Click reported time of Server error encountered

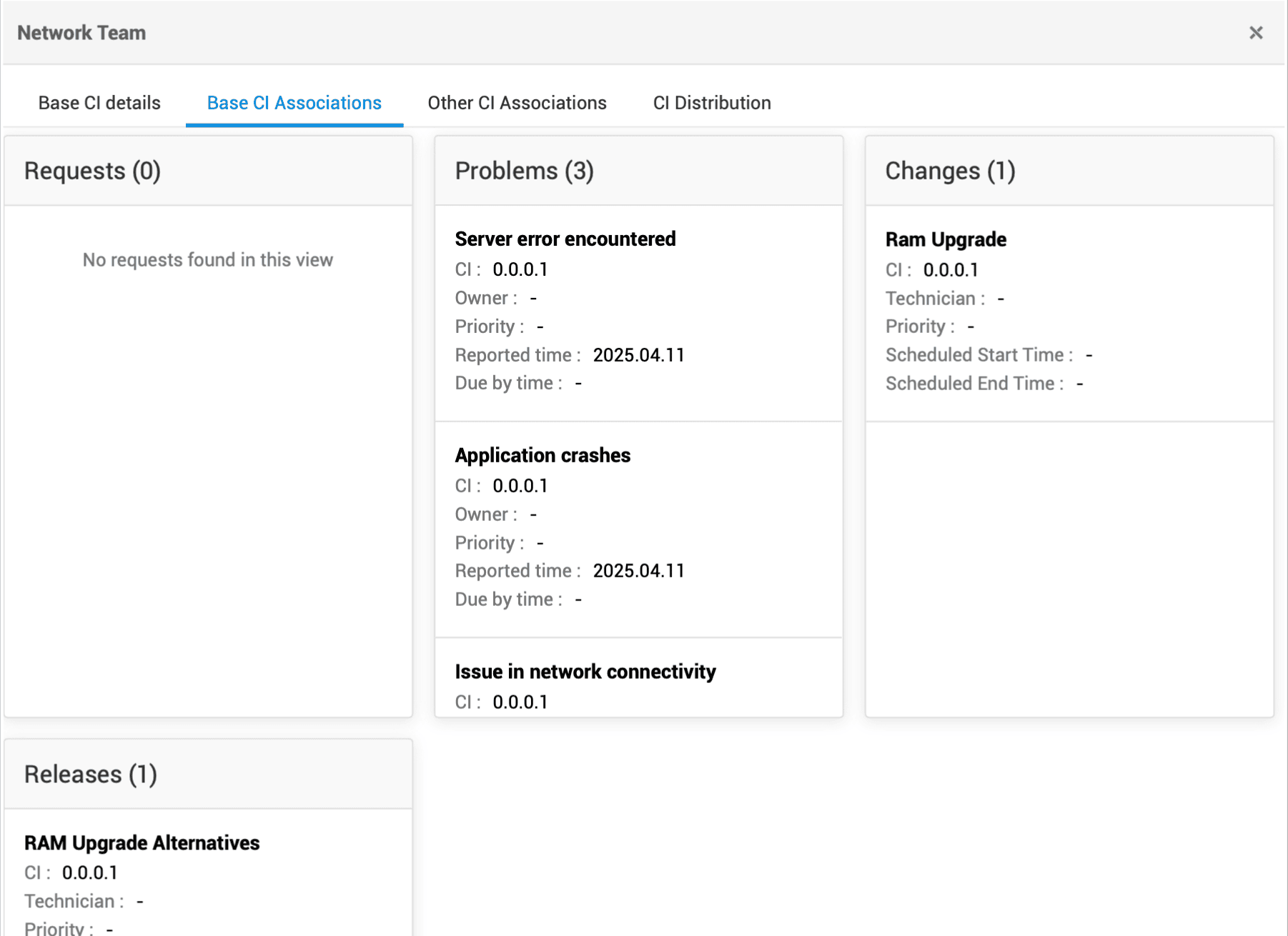coord(638,355)
